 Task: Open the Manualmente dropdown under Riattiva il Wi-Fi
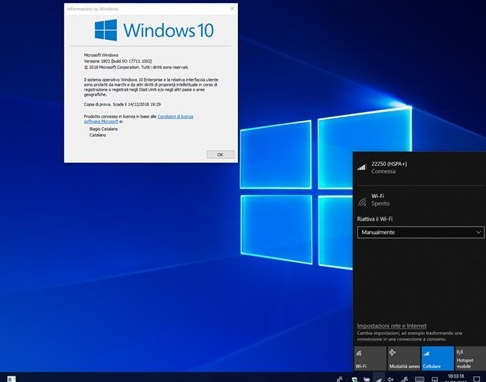pyautogui.click(x=421, y=232)
